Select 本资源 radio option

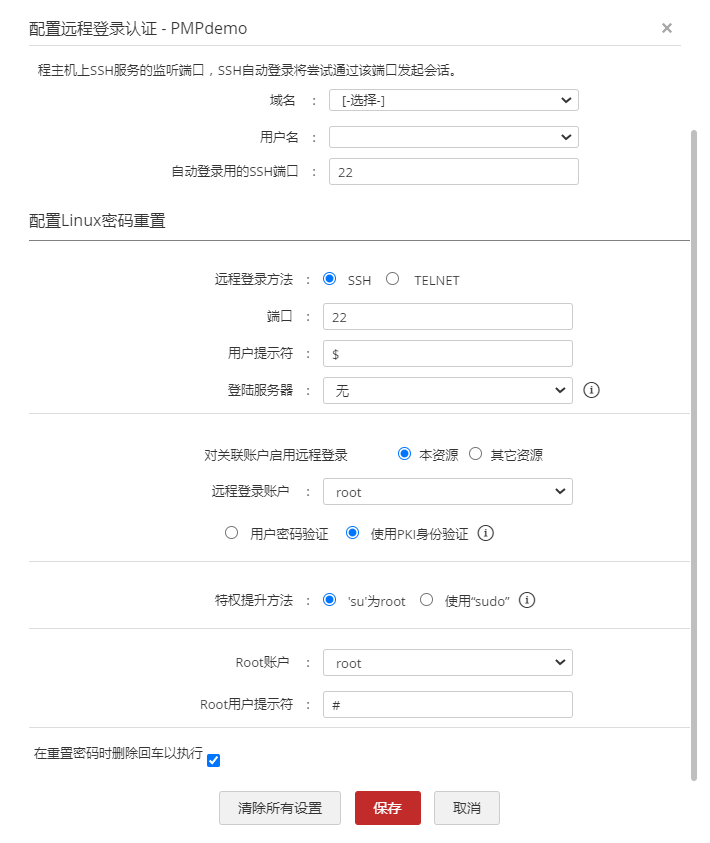click(x=405, y=454)
